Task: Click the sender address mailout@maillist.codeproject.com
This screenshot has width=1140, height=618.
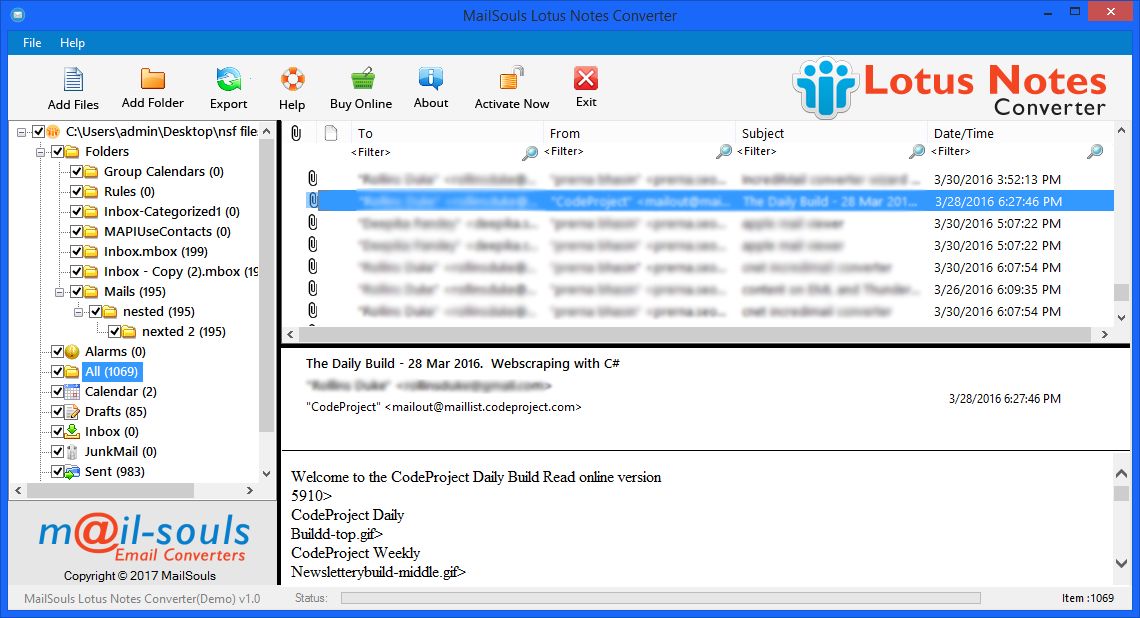Action: click(483, 407)
